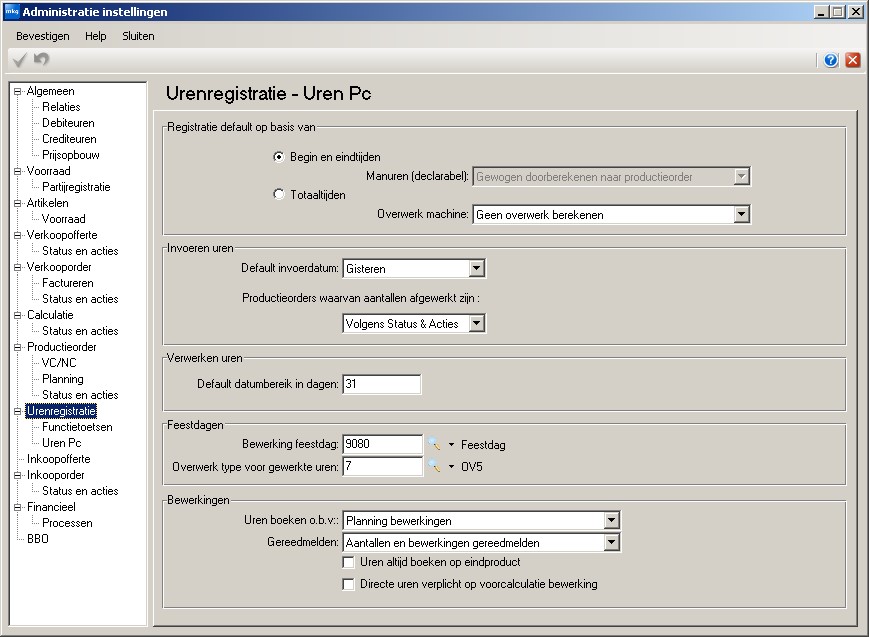Select Calculatie in the tree

pos(50,315)
